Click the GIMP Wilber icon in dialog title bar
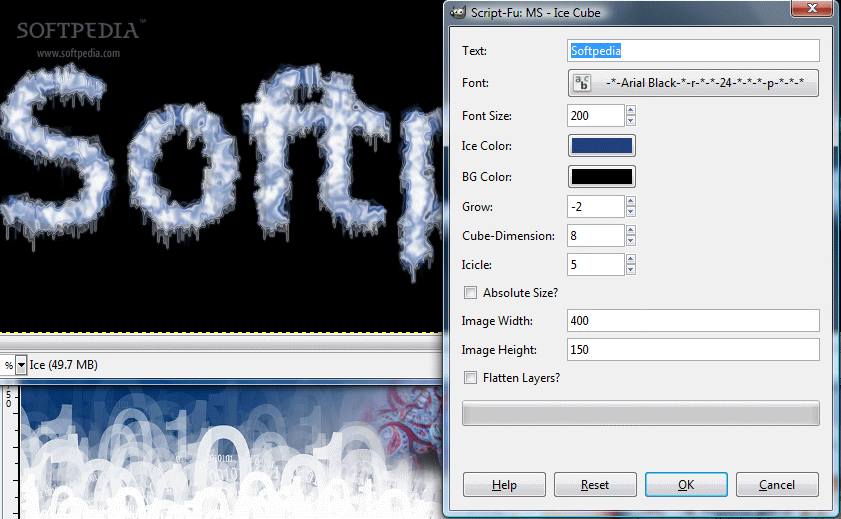 click(458, 12)
